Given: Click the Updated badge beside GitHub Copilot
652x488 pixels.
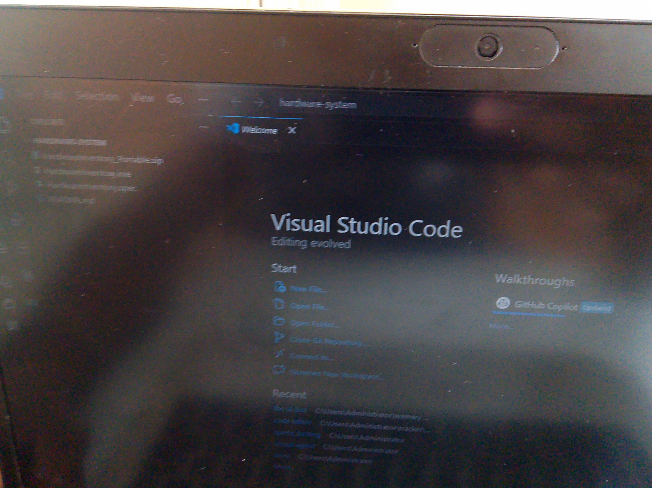Looking at the screenshot, I should pyautogui.click(x=597, y=308).
